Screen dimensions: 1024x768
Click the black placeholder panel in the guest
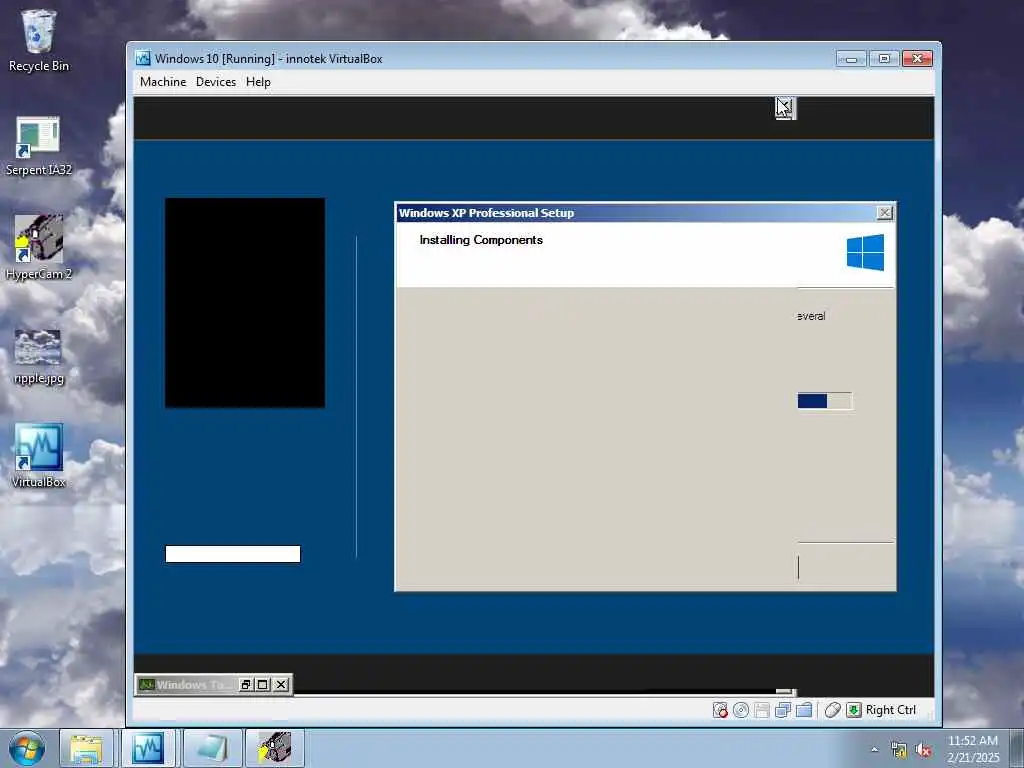pos(245,303)
